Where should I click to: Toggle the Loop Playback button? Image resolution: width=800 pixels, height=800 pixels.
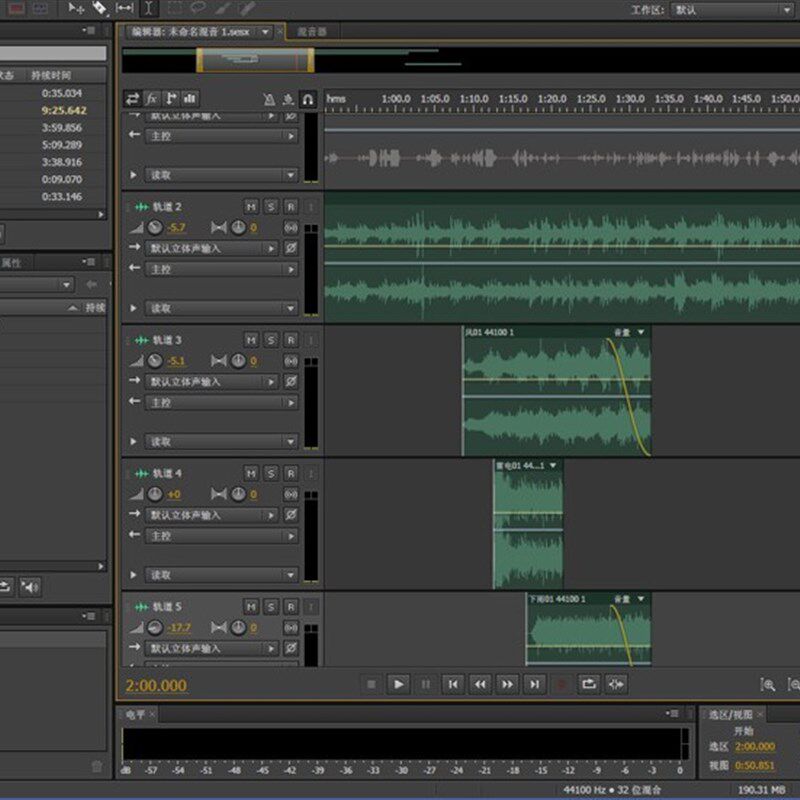pos(589,684)
